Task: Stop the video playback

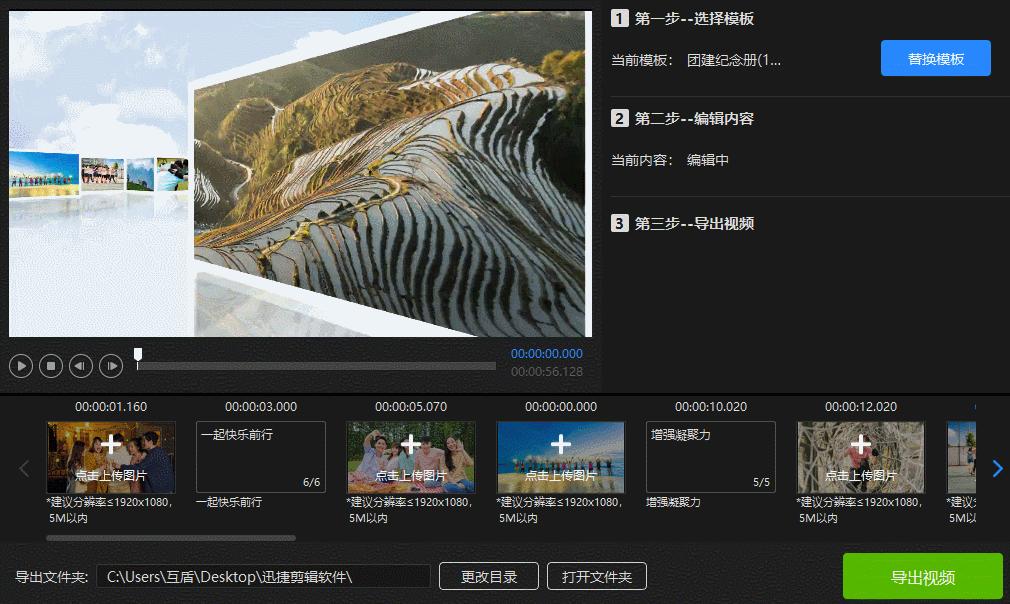Action: 50,365
